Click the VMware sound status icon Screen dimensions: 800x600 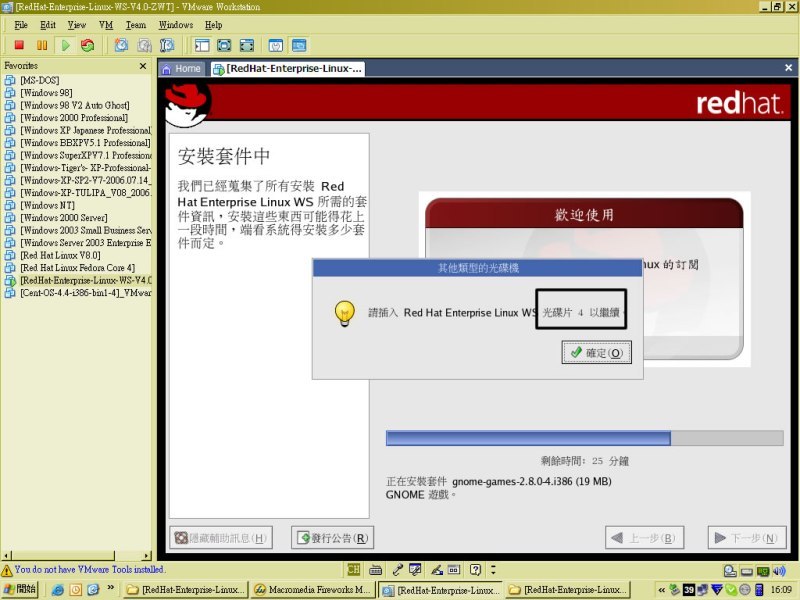(779, 571)
